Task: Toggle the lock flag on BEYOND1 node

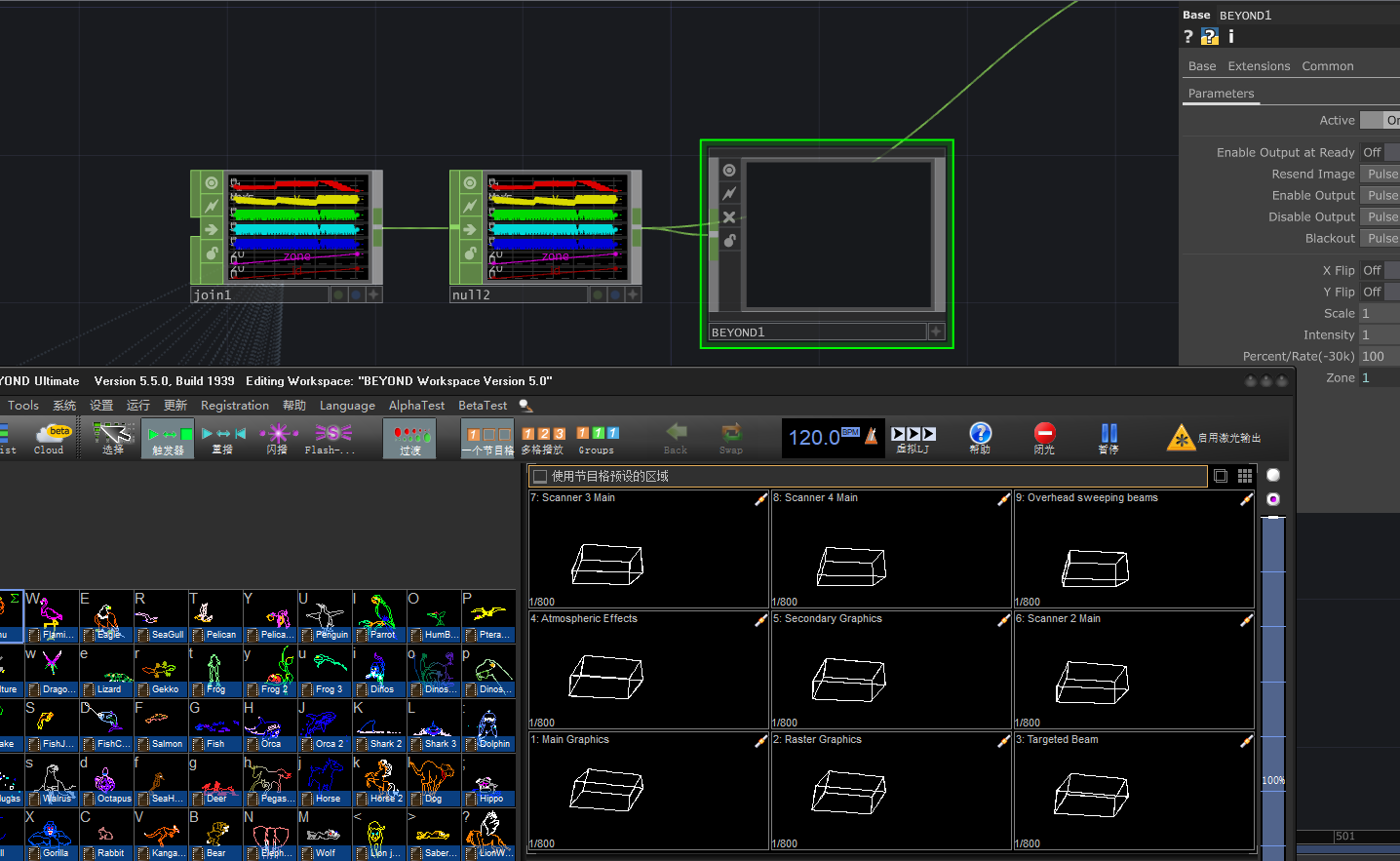Action: 729,240
